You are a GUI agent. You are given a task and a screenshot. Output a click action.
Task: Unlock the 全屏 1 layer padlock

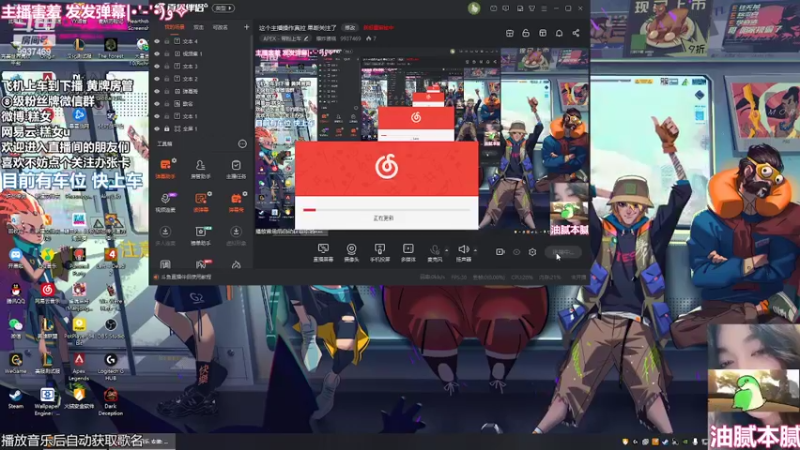tap(167, 129)
